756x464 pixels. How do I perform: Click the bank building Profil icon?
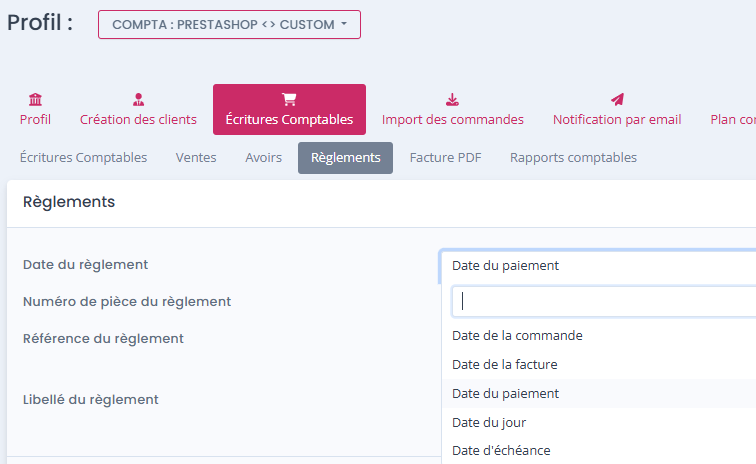(35, 99)
